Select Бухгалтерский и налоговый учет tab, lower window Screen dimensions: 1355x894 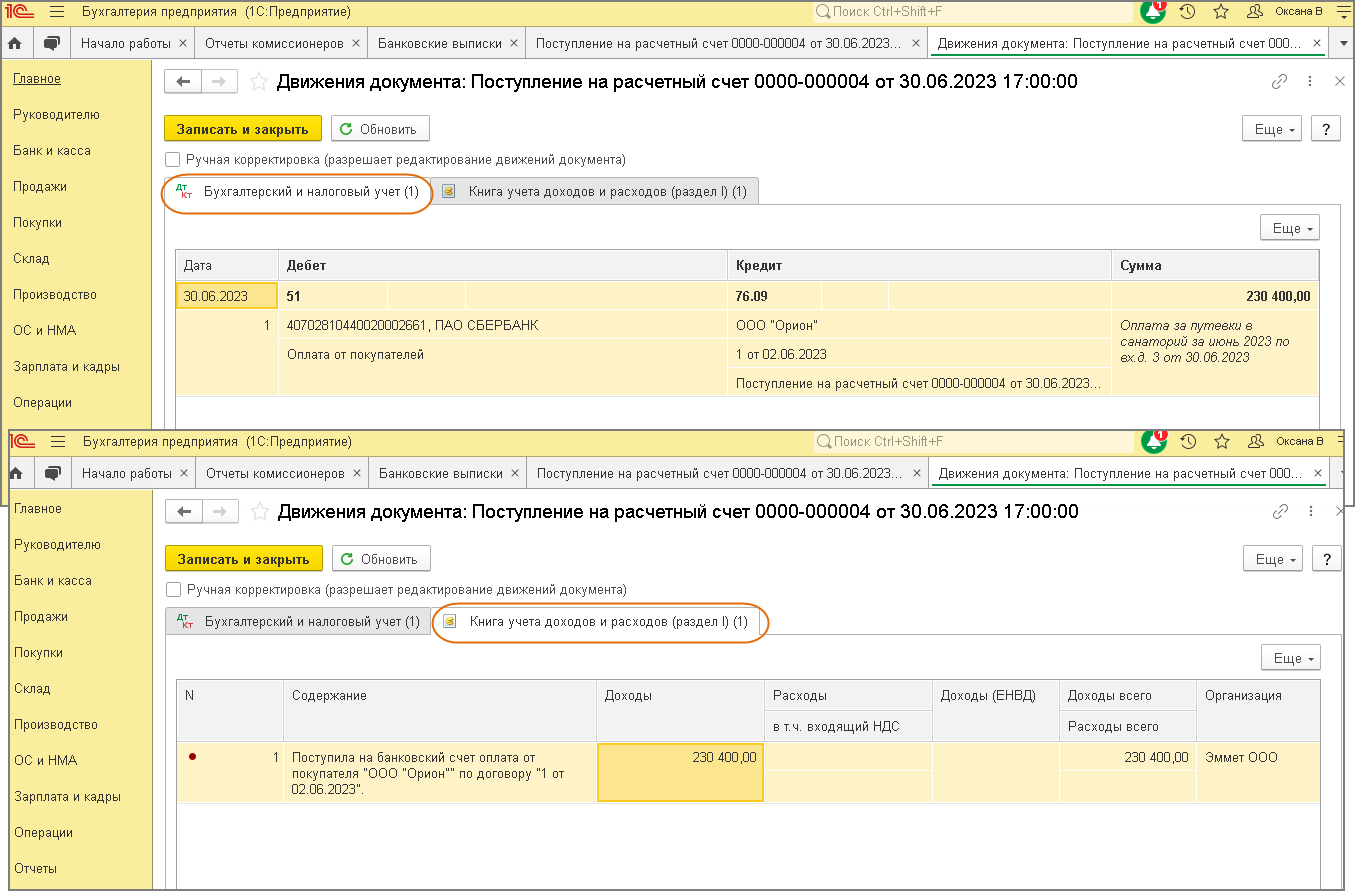point(297,621)
